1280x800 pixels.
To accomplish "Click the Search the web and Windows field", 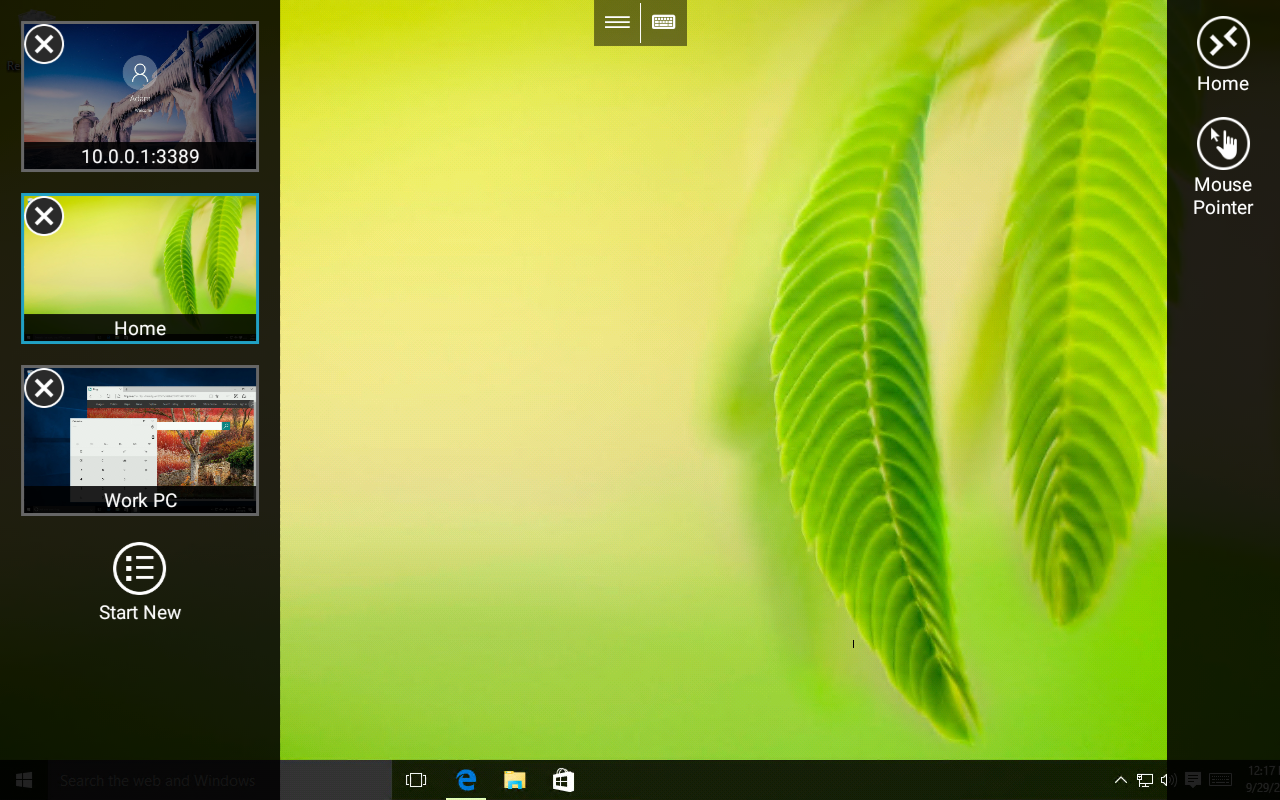I will (160, 779).
